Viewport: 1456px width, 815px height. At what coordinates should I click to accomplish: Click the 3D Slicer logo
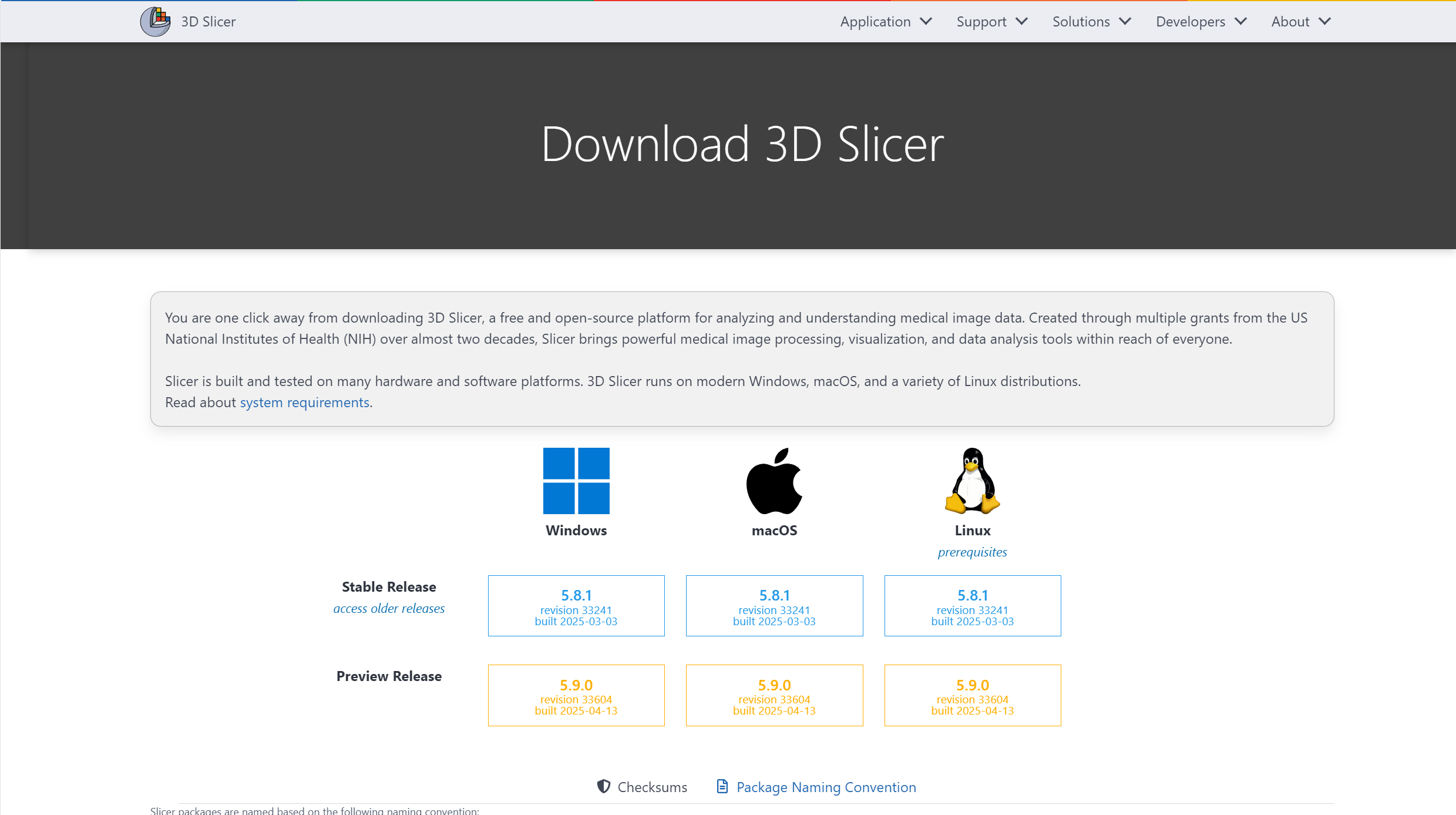155,21
